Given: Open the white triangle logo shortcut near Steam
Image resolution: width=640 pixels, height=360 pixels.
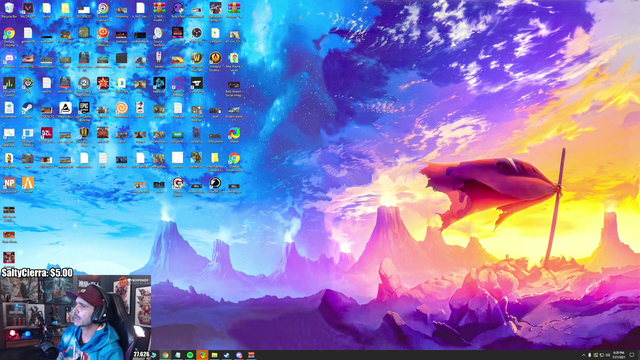Looking at the screenshot, I should click(65, 108).
